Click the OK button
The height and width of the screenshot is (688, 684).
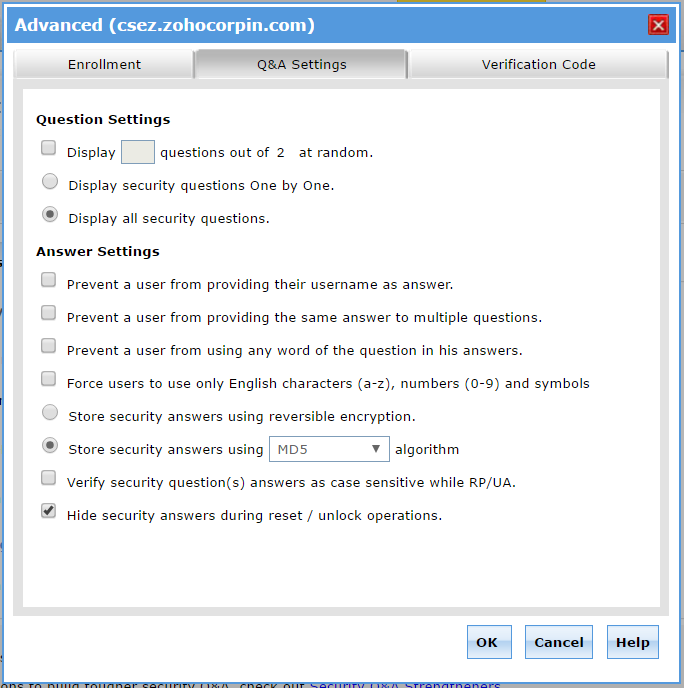[489, 642]
